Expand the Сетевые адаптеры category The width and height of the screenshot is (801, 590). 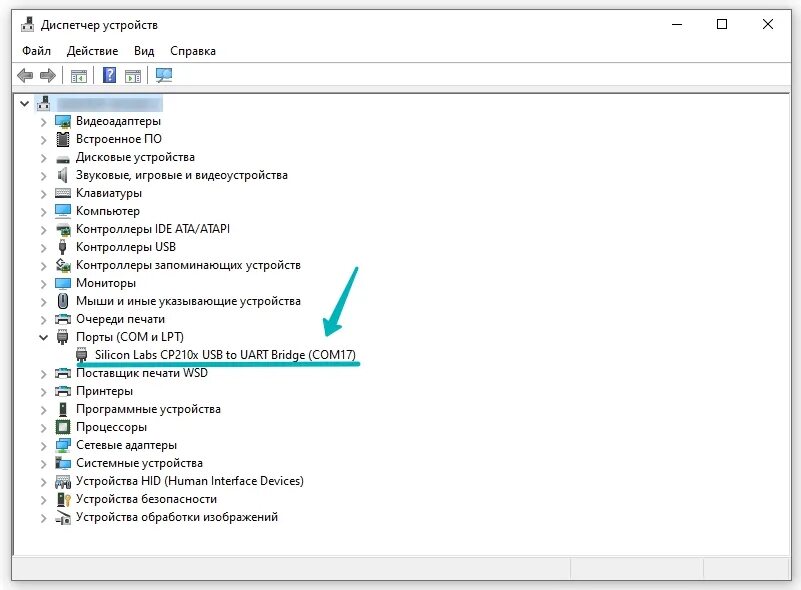point(43,446)
